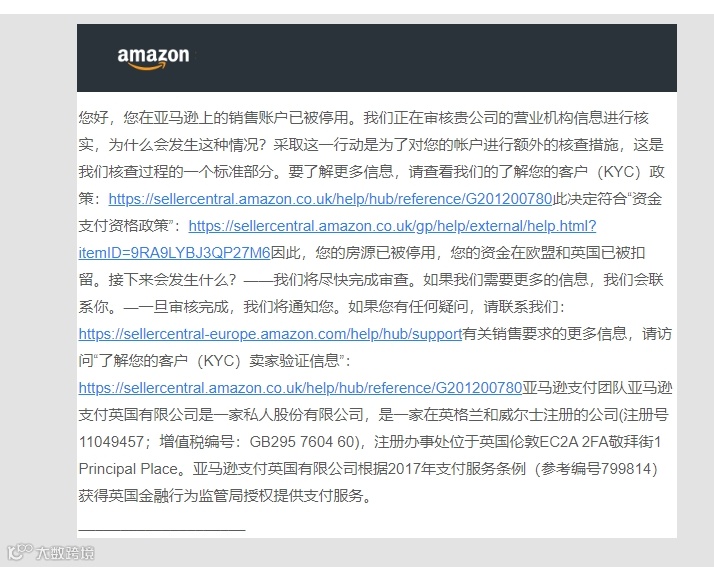Click the 大数跨境 watermark text
Viewport: 714px width, 567px height.
point(65,553)
